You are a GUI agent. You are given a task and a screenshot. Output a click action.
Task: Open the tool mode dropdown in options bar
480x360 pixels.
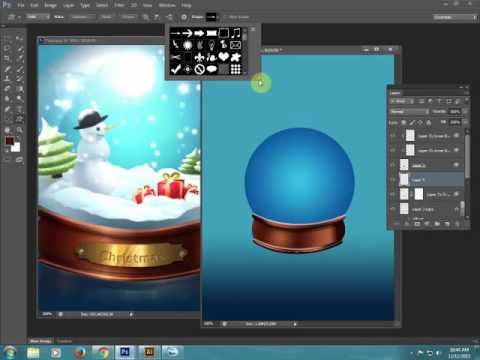(x=37, y=17)
